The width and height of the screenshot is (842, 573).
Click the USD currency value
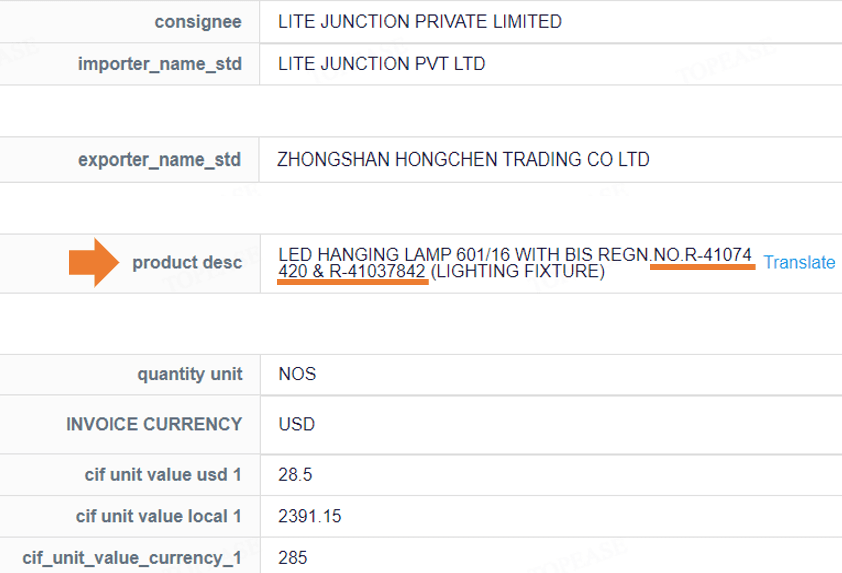coord(297,424)
